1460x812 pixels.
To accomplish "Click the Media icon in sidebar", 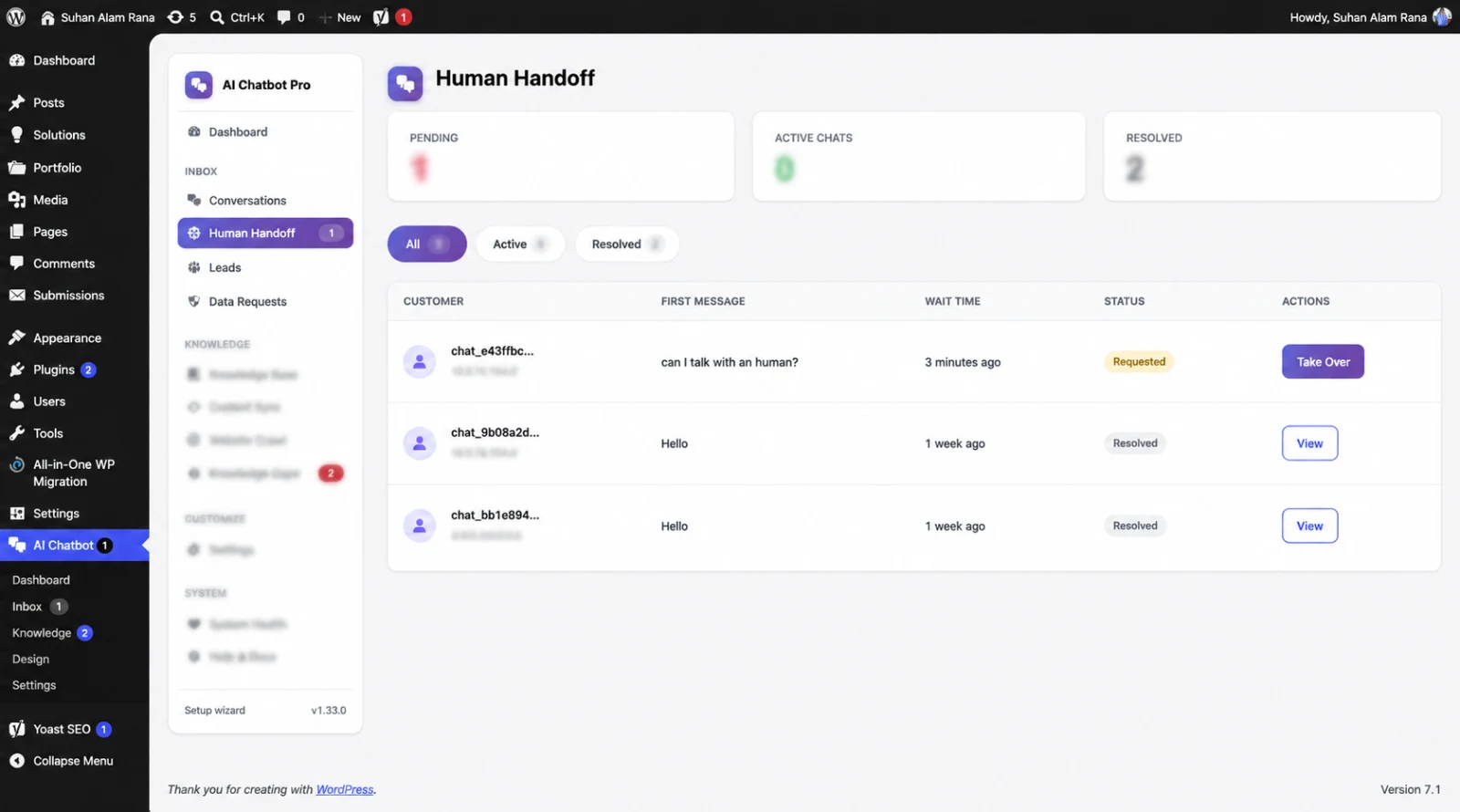I will [x=16, y=200].
